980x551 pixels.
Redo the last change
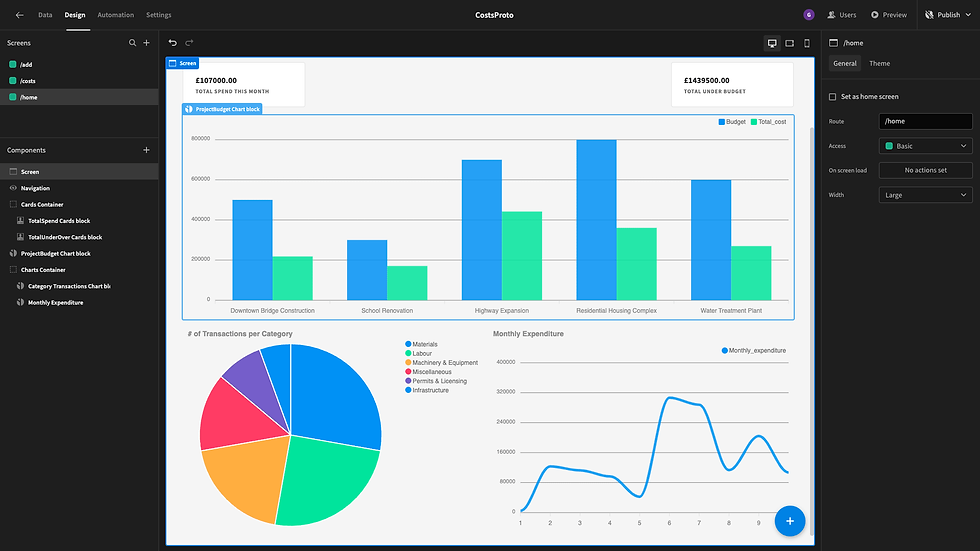pos(189,43)
